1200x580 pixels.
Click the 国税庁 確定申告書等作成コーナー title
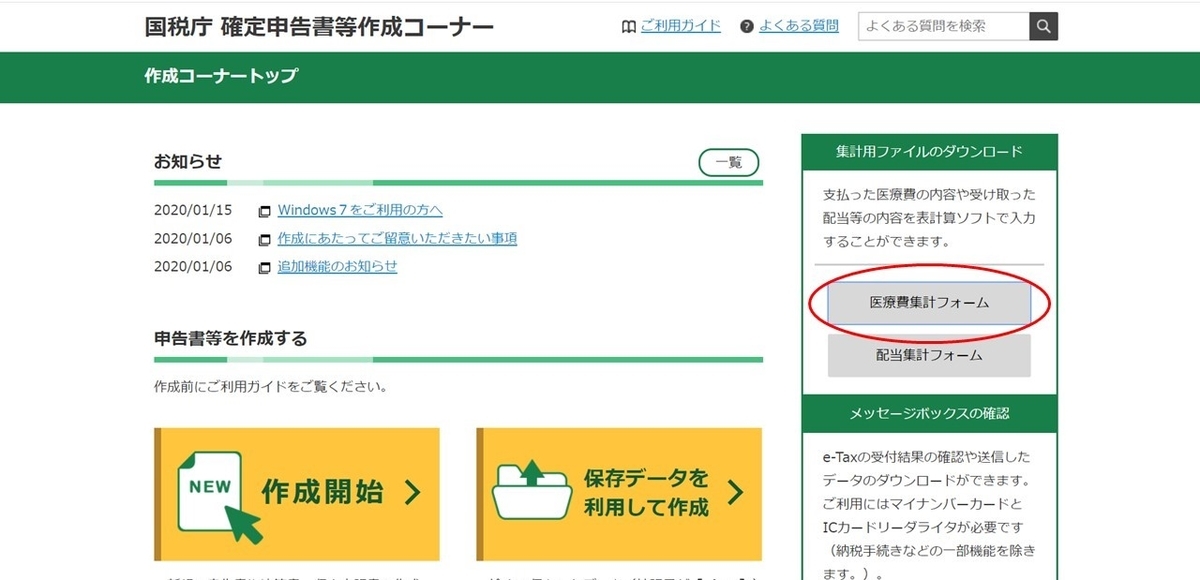pyautogui.click(x=319, y=27)
